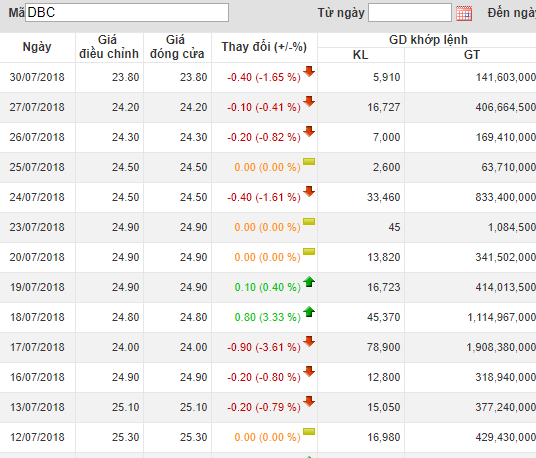
Task: Open the Từ ngày calendar picker icon
Action: [x=464, y=13]
